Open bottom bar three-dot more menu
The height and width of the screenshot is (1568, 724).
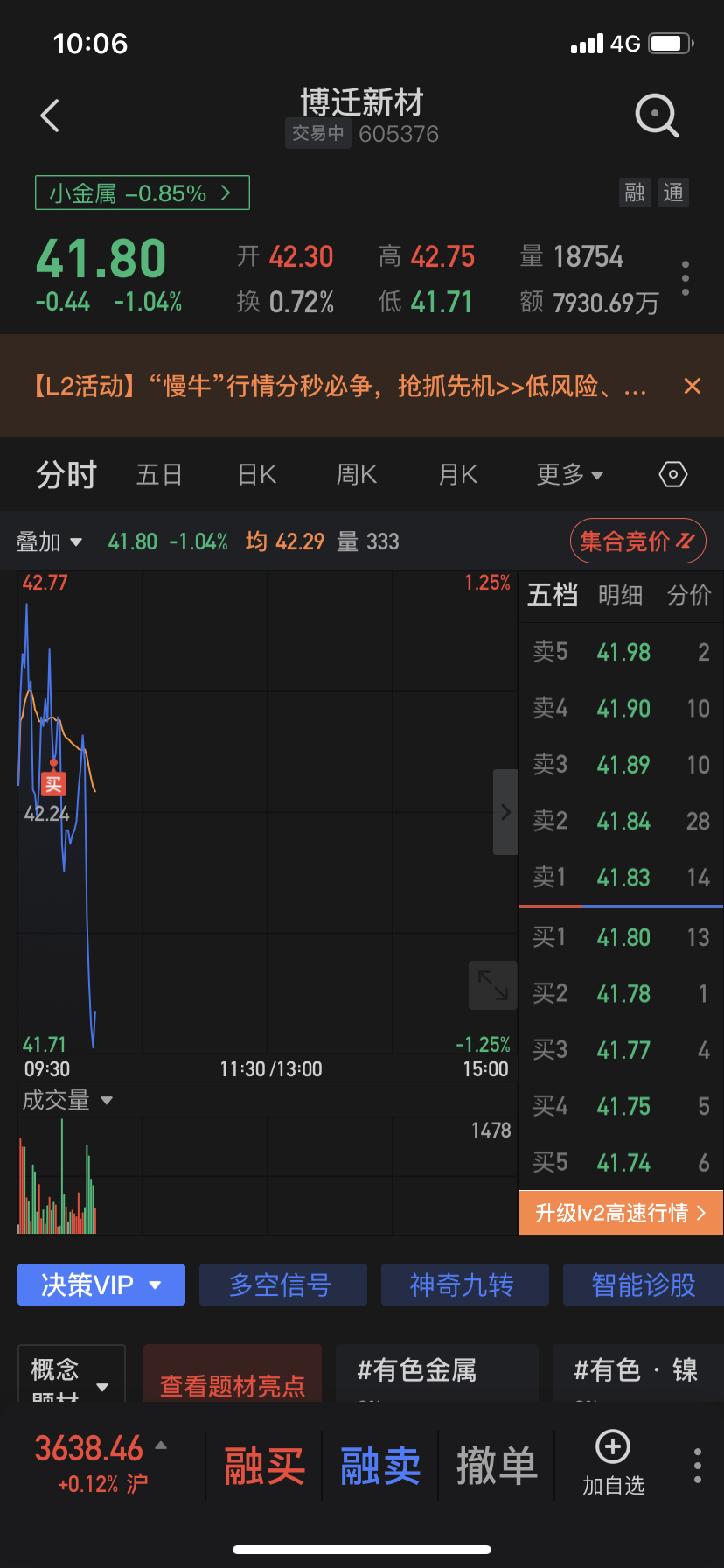pos(697,1466)
